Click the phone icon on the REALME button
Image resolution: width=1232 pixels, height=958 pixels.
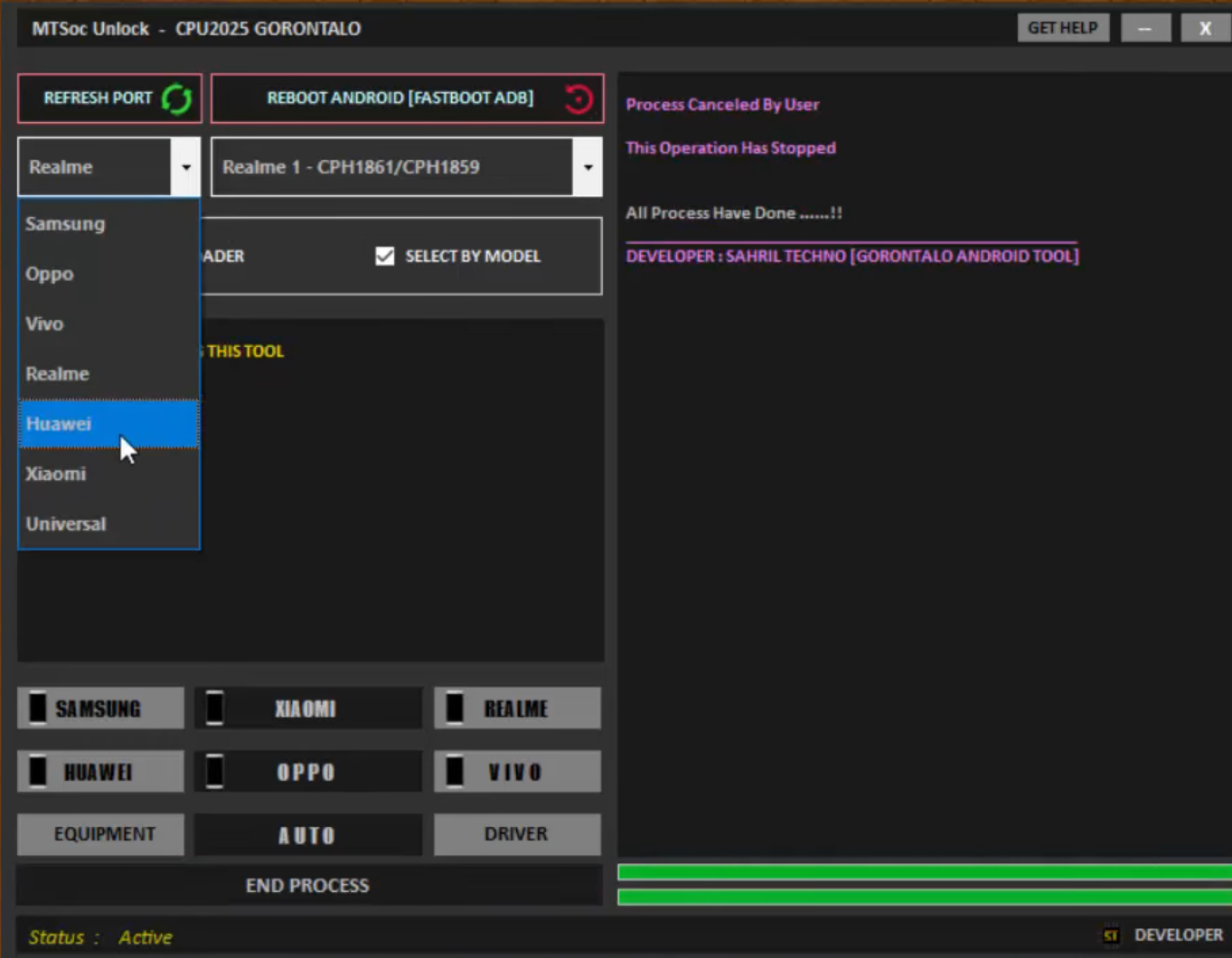click(455, 709)
